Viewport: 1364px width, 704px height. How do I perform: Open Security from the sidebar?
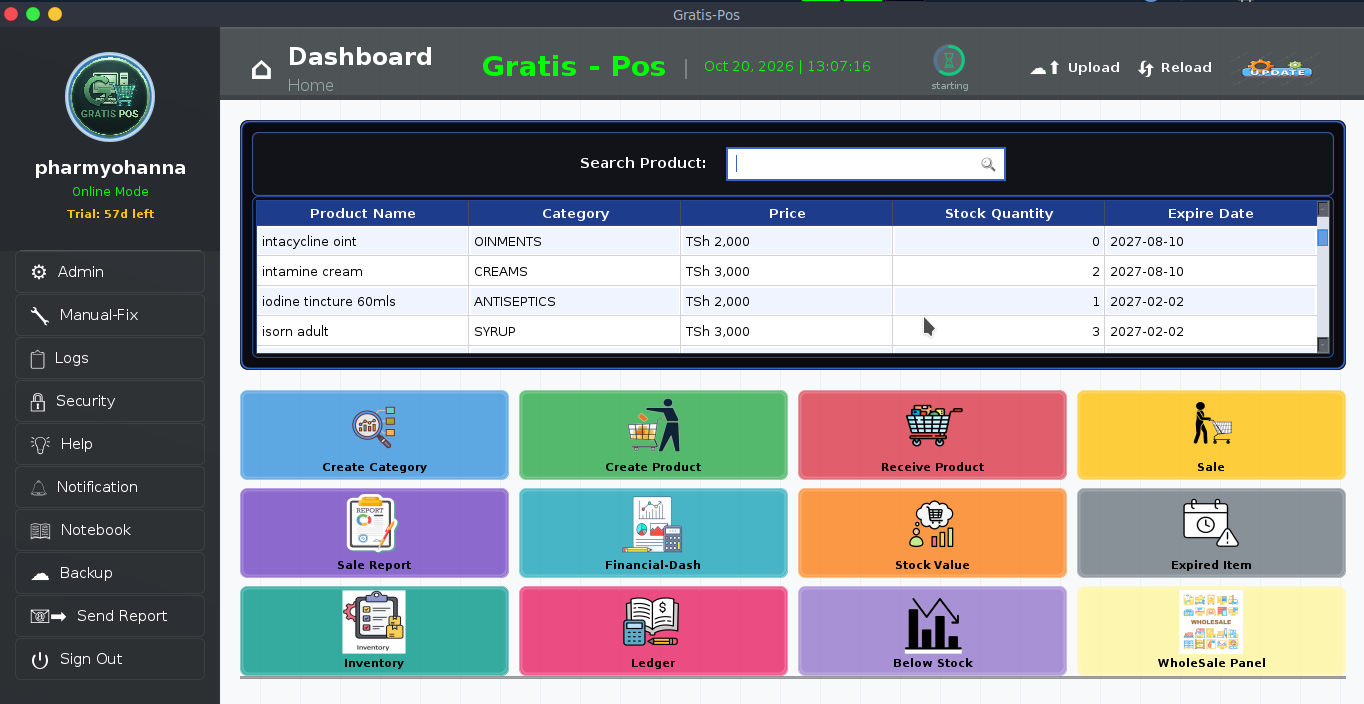(110, 401)
